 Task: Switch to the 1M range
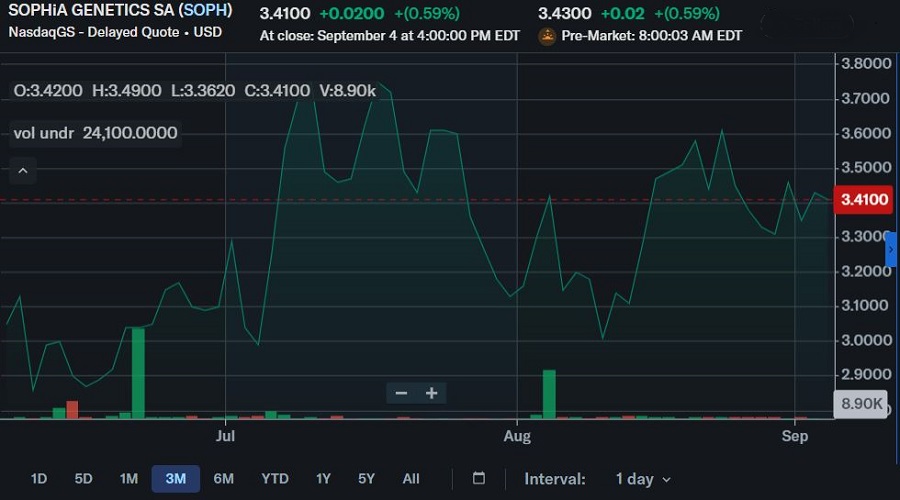point(129,479)
